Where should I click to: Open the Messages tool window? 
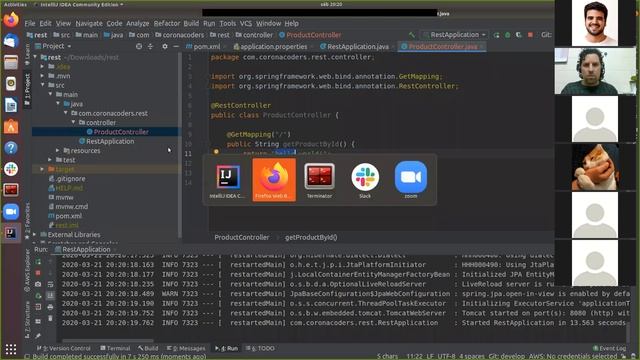(186, 348)
